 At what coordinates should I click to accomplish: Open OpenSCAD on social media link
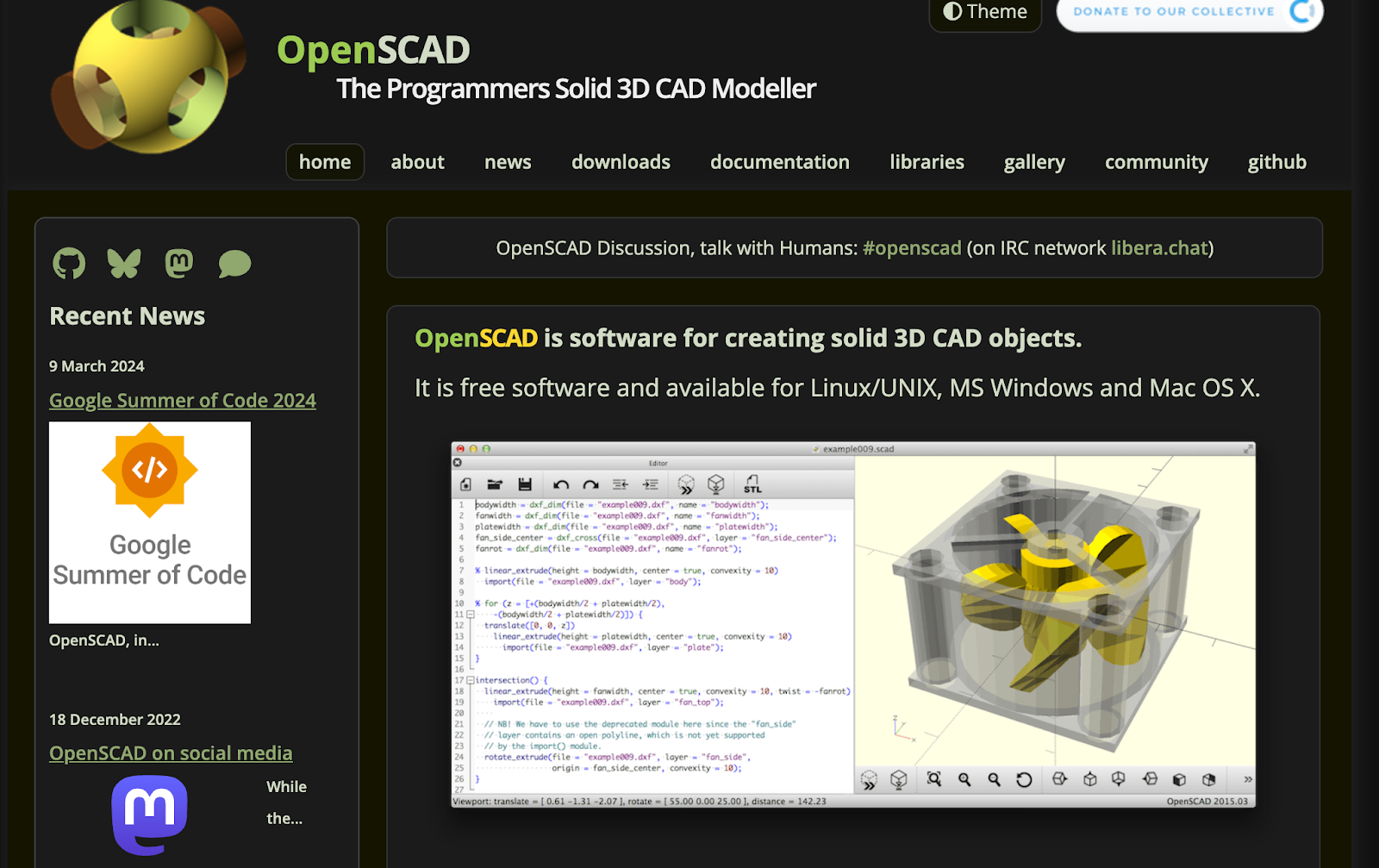[x=171, y=753]
